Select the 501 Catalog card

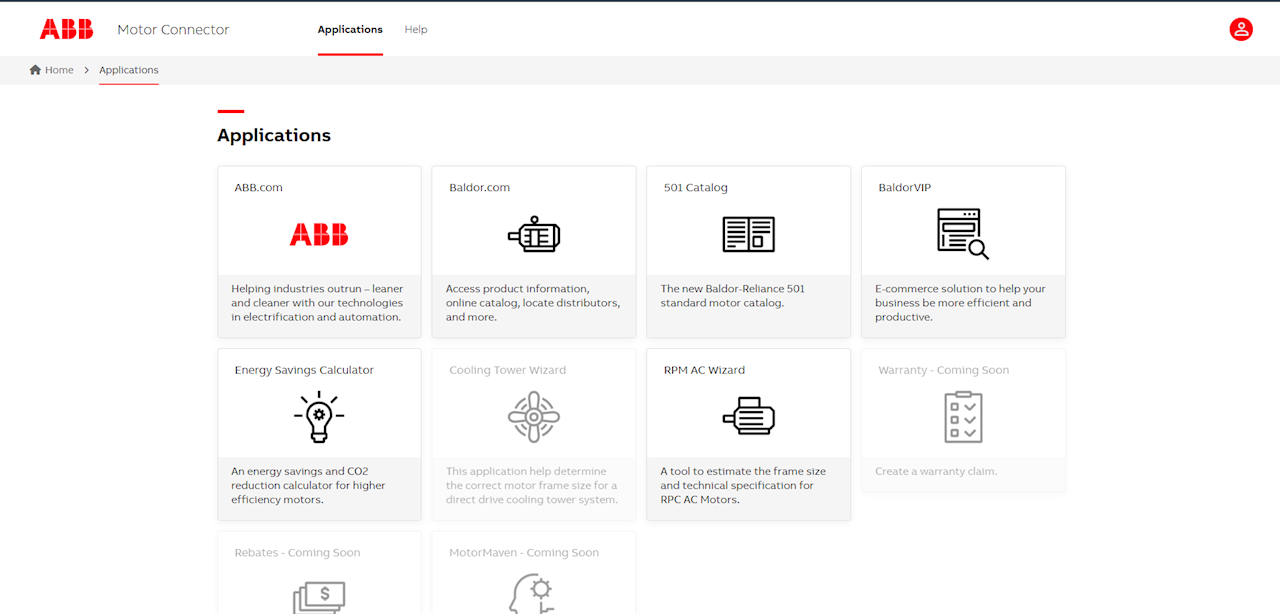tap(748, 250)
